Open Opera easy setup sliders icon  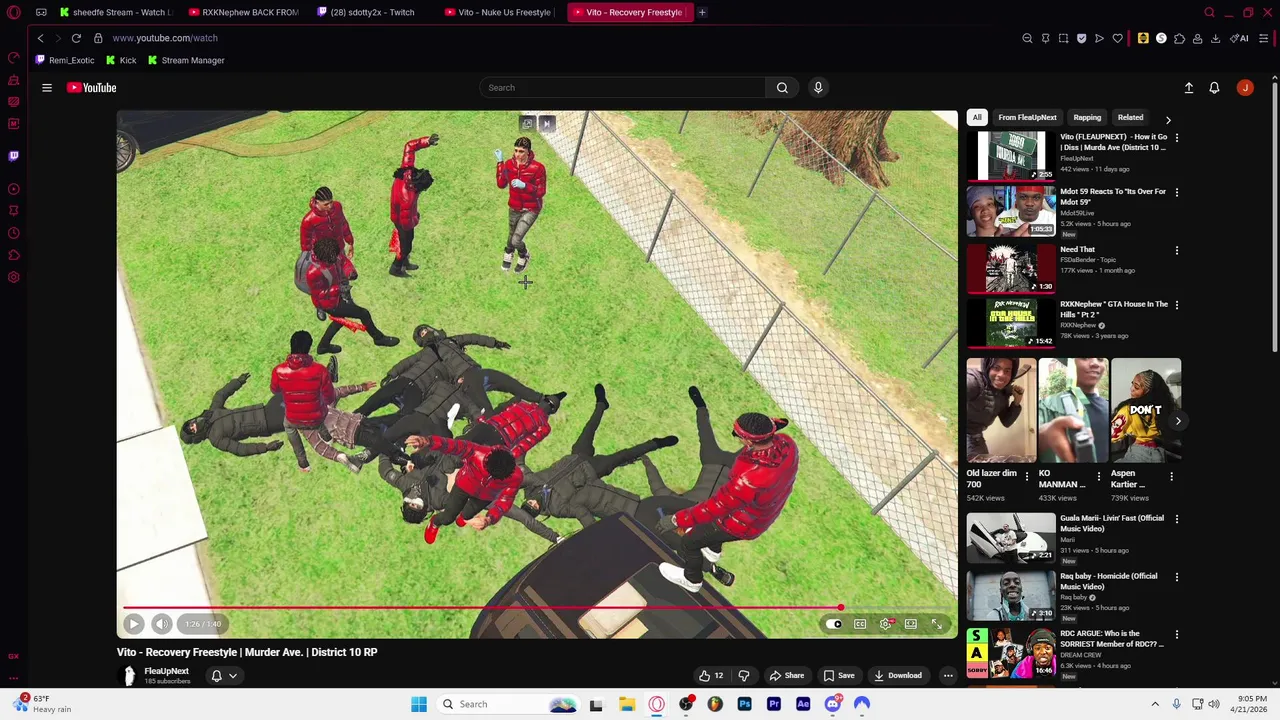point(1264,38)
